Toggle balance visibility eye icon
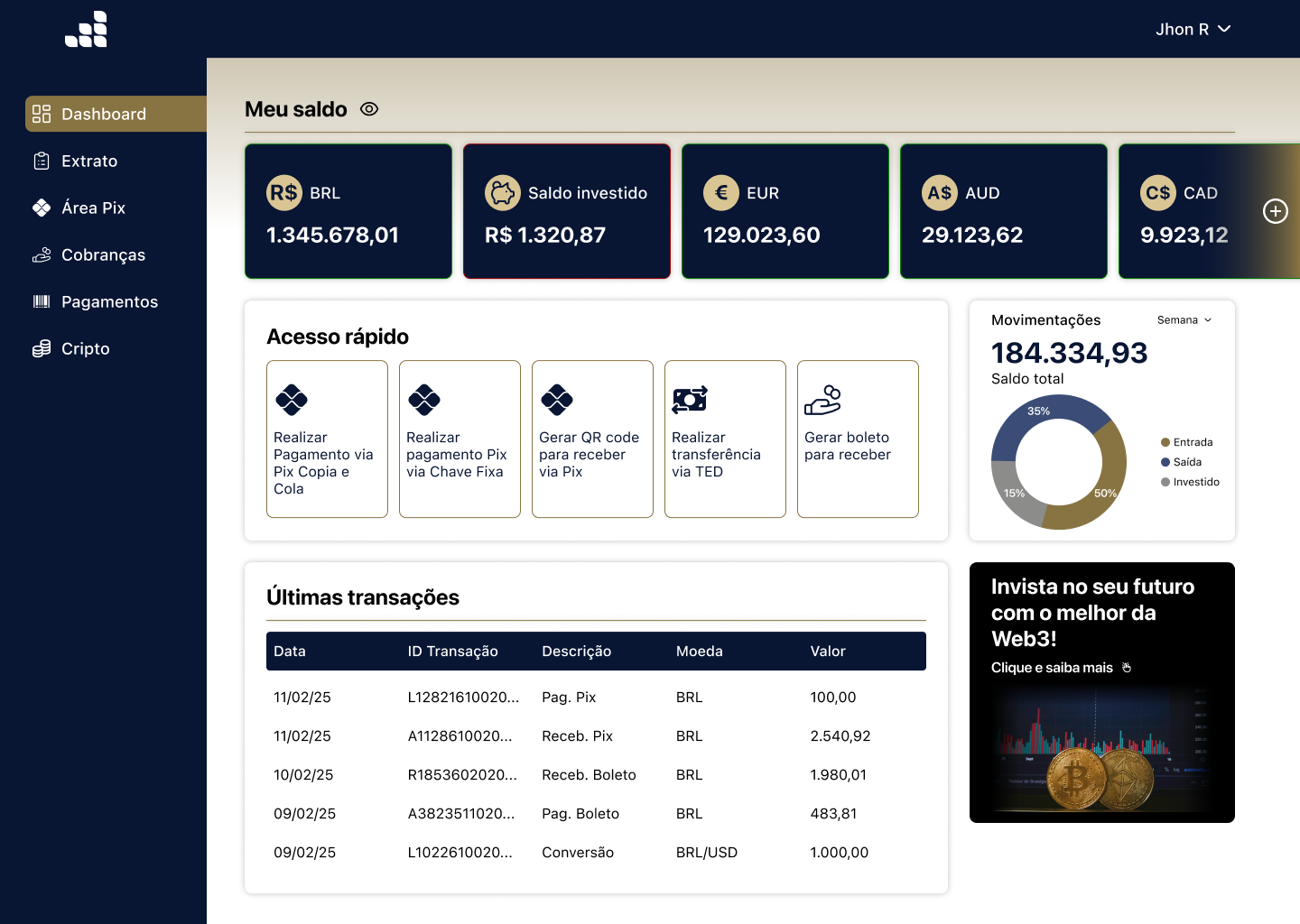This screenshot has height=924, width=1300. click(x=369, y=109)
